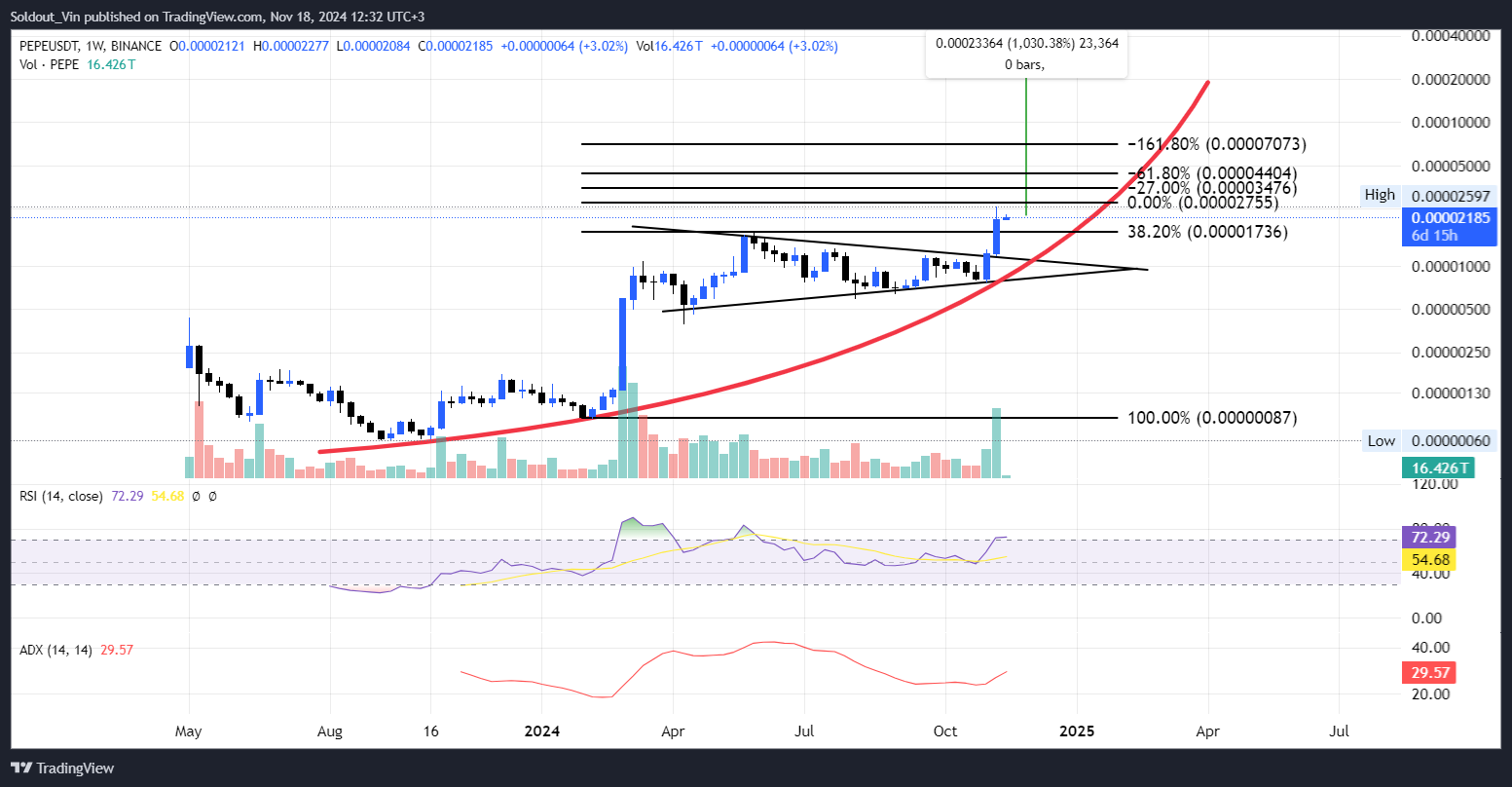Click the May label on the time axis

click(190, 730)
